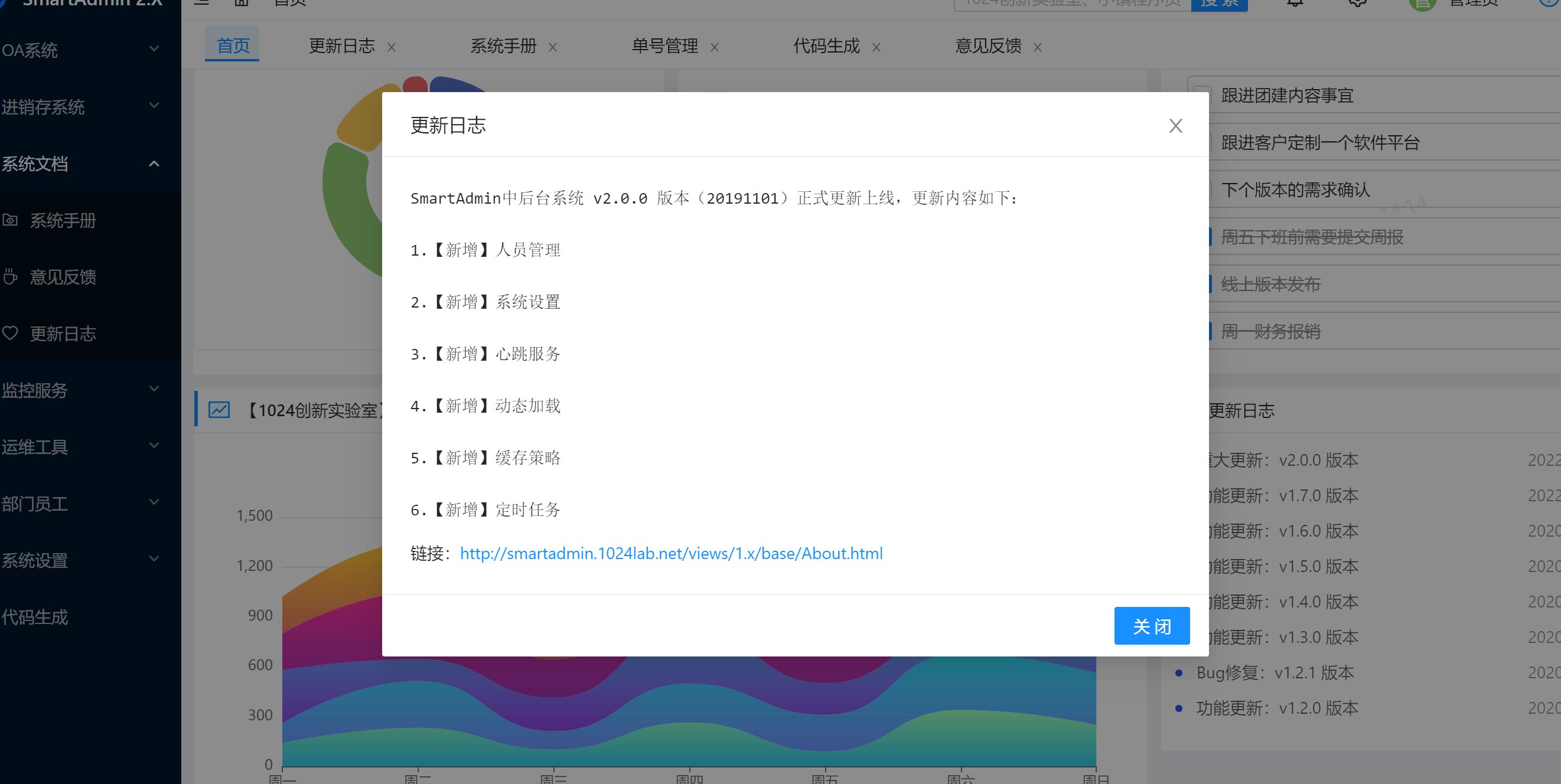Expand the 进销存系统 sidebar chevron

(x=155, y=106)
